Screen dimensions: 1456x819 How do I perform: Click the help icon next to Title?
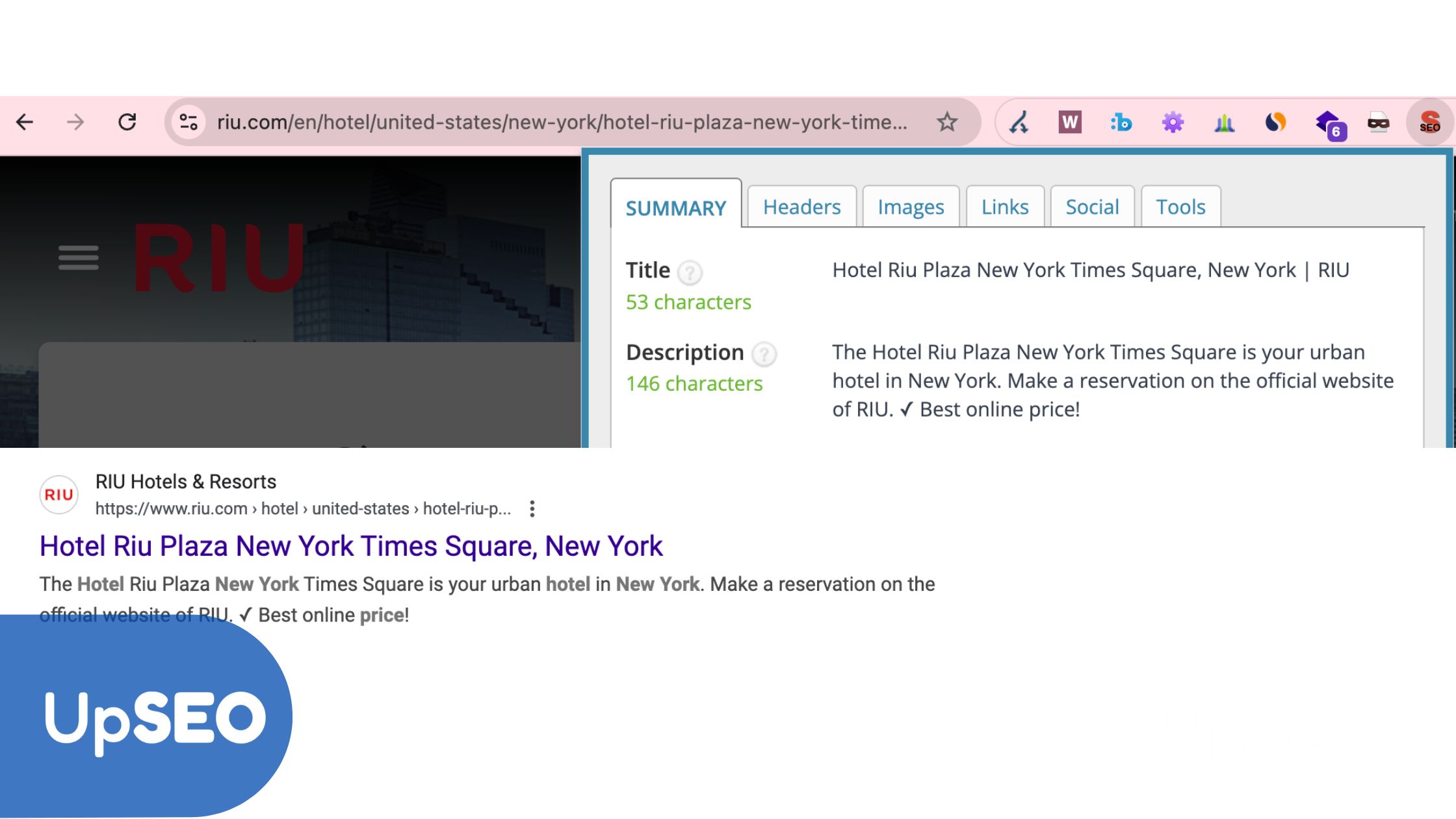pos(690,272)
